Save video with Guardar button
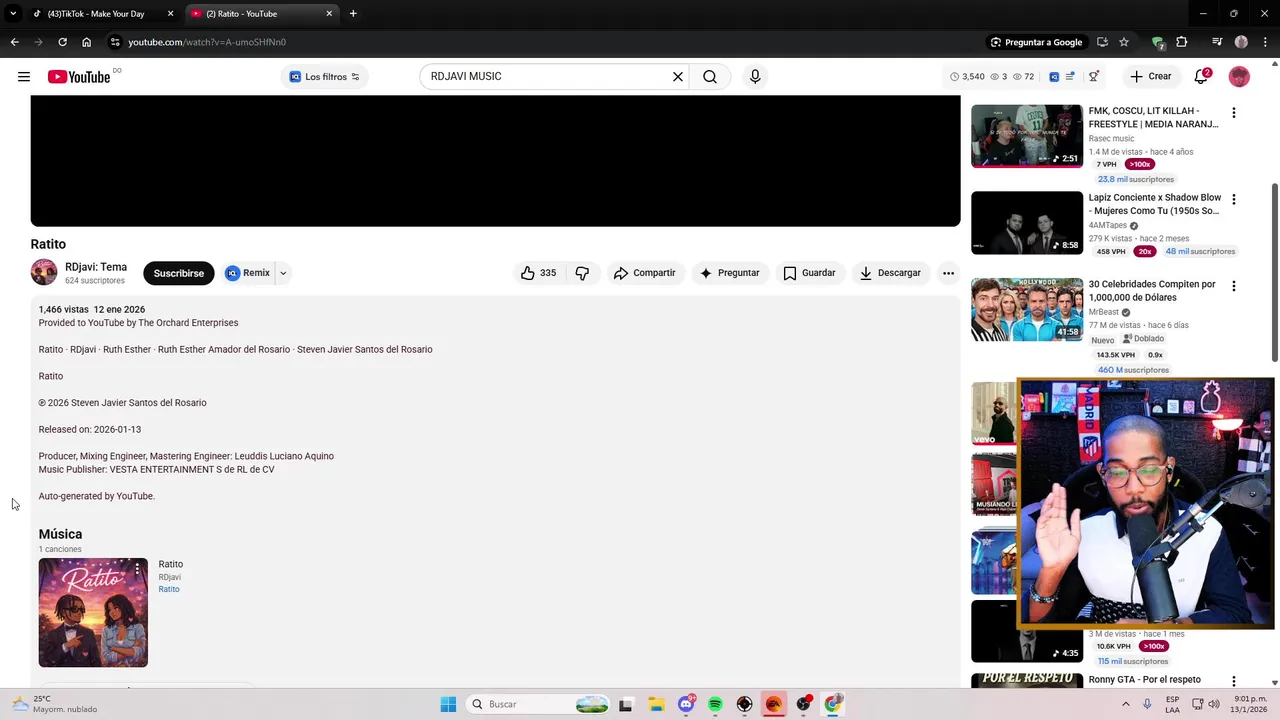The image size is (1280, 720). click(809, 273)
